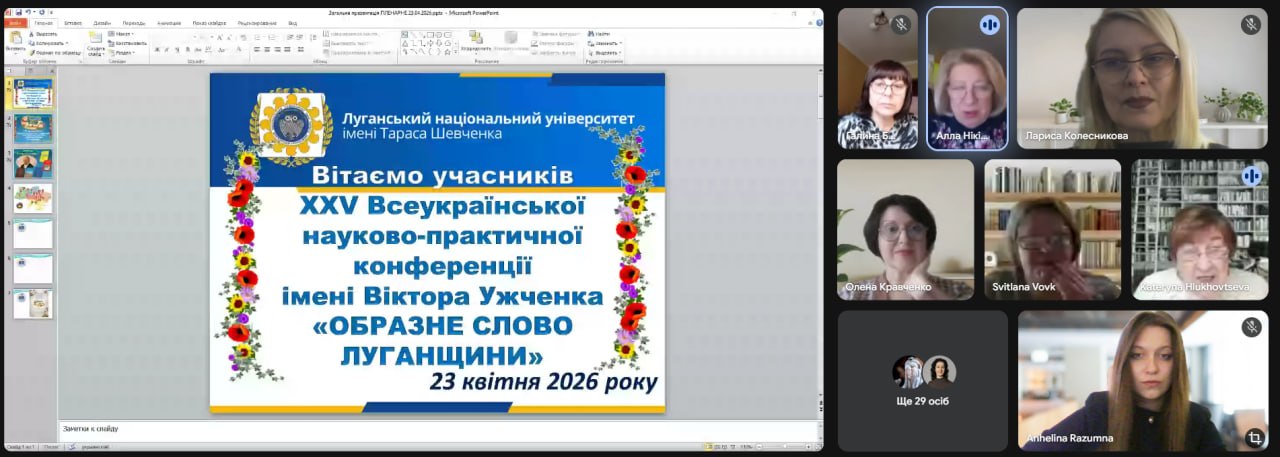Click the Save icon in quick access toolbar
This screenshot has height=457, width=1280.
(18, 13)
